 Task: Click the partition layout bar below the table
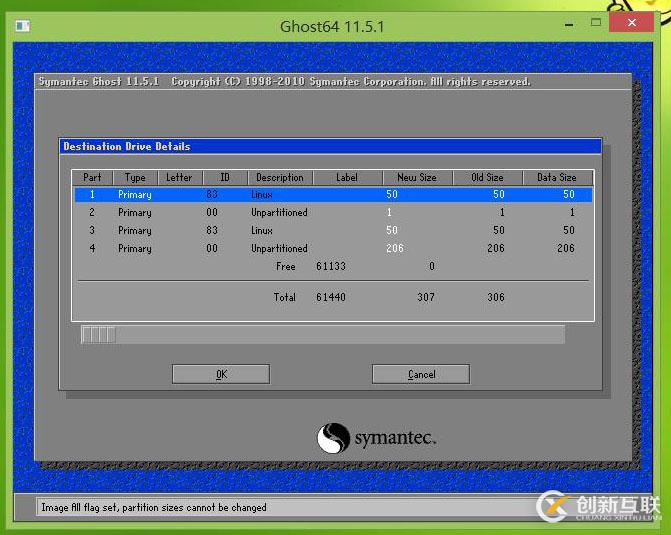tap(323, 334)
